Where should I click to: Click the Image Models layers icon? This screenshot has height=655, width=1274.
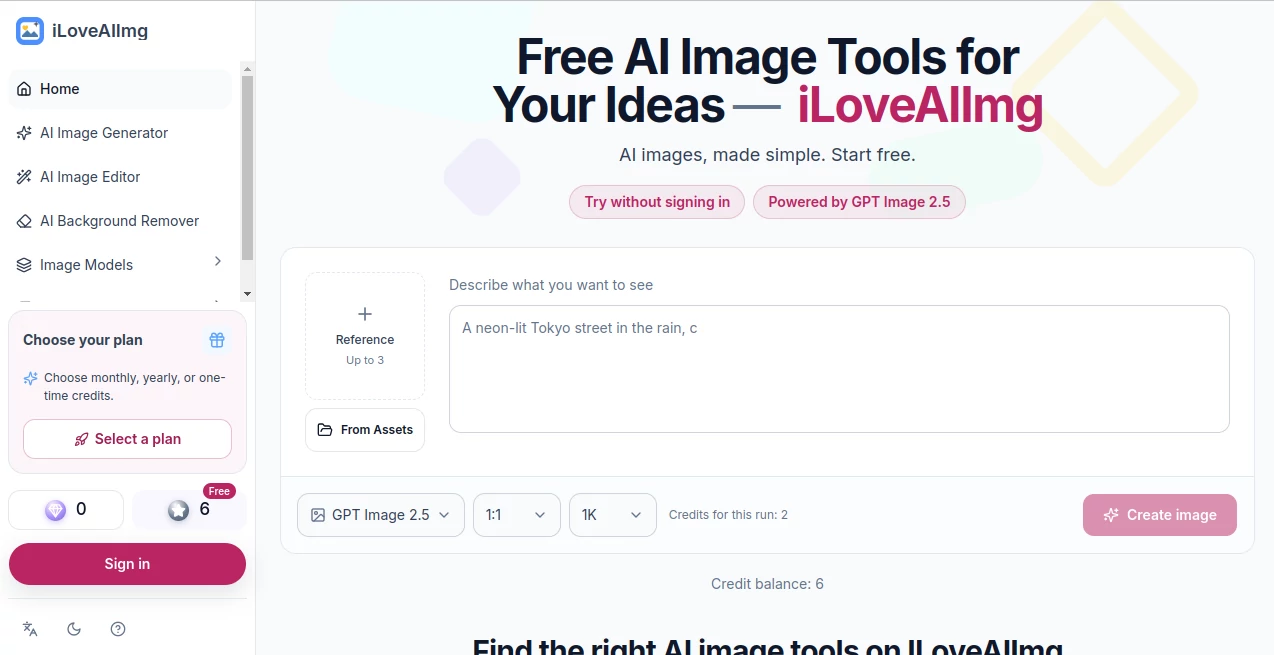25,265
